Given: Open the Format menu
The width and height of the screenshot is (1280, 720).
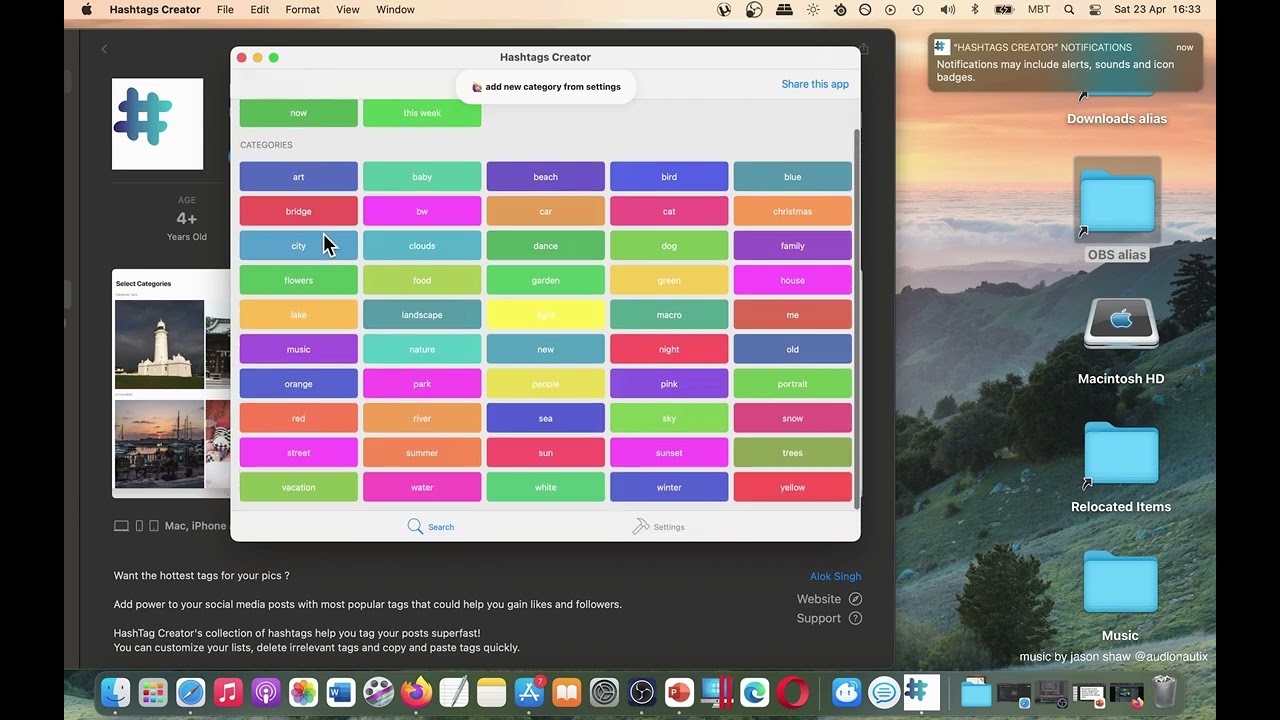Looking at the screenshot, I should pos(302,10).
